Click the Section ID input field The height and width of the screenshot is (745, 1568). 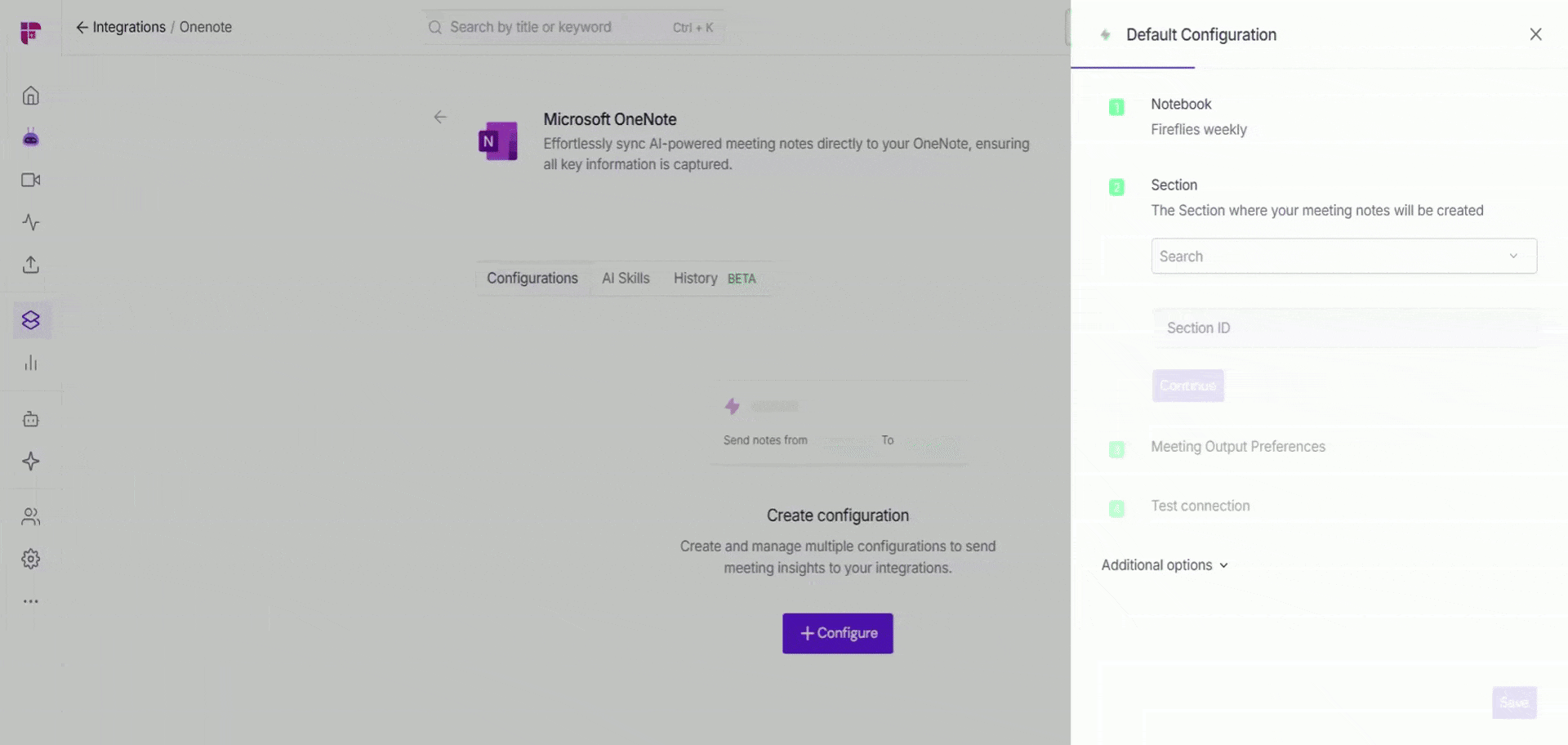click(x=1345, y=328)
